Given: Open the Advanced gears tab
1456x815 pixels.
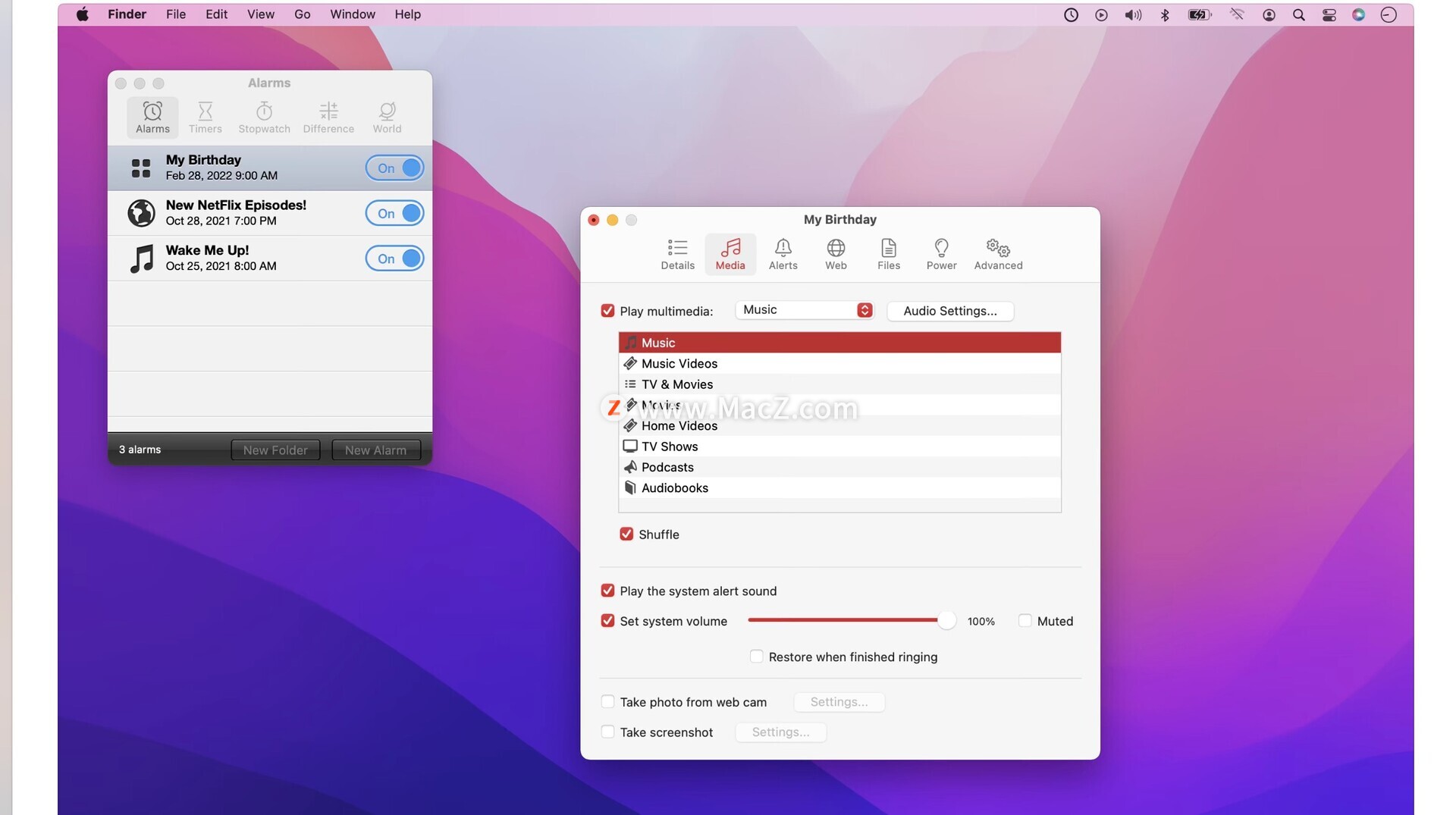Looking at the screenshot, I should (998, 254).
